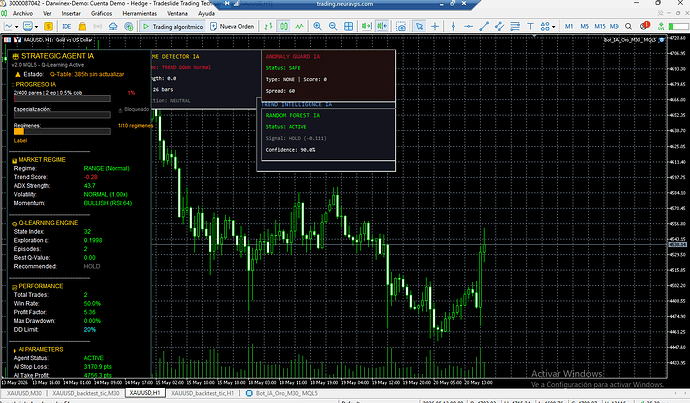Switch to XAUUSD_backtest_tic,M30 tab
Screen dimensions: 690x403
(x=86, y=393)
